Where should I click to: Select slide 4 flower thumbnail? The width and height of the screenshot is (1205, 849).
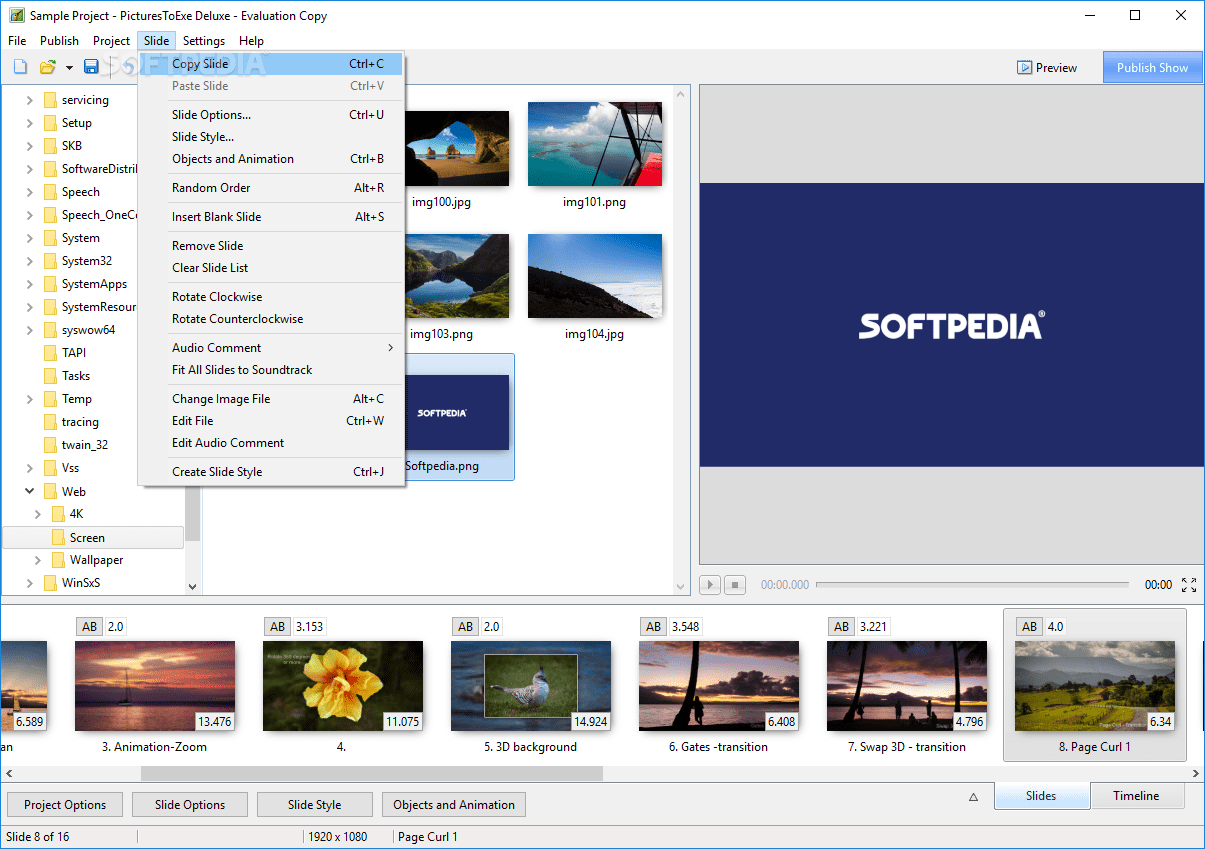pyautogui.click(x=343, y=686)
